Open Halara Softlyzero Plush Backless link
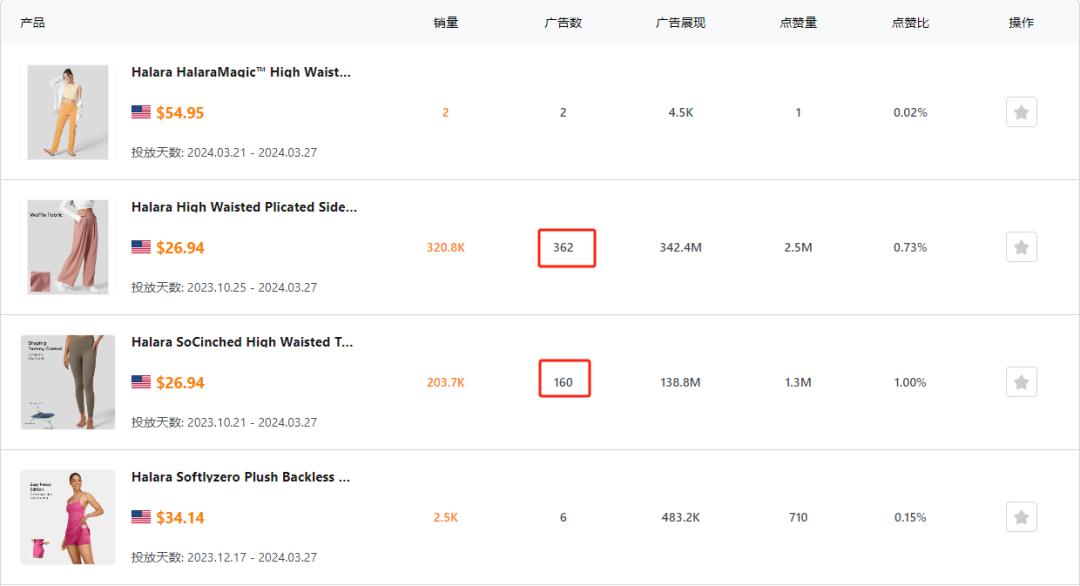The height and width of the screenshot is (586, 1080). coord(241,477)
